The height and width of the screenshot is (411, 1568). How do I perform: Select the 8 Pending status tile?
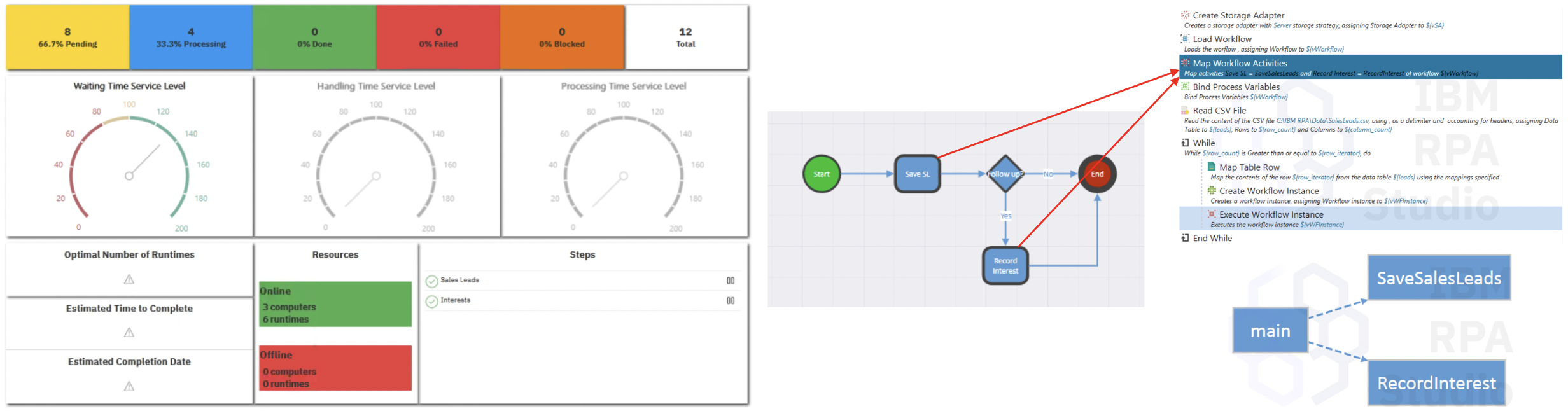67,38
